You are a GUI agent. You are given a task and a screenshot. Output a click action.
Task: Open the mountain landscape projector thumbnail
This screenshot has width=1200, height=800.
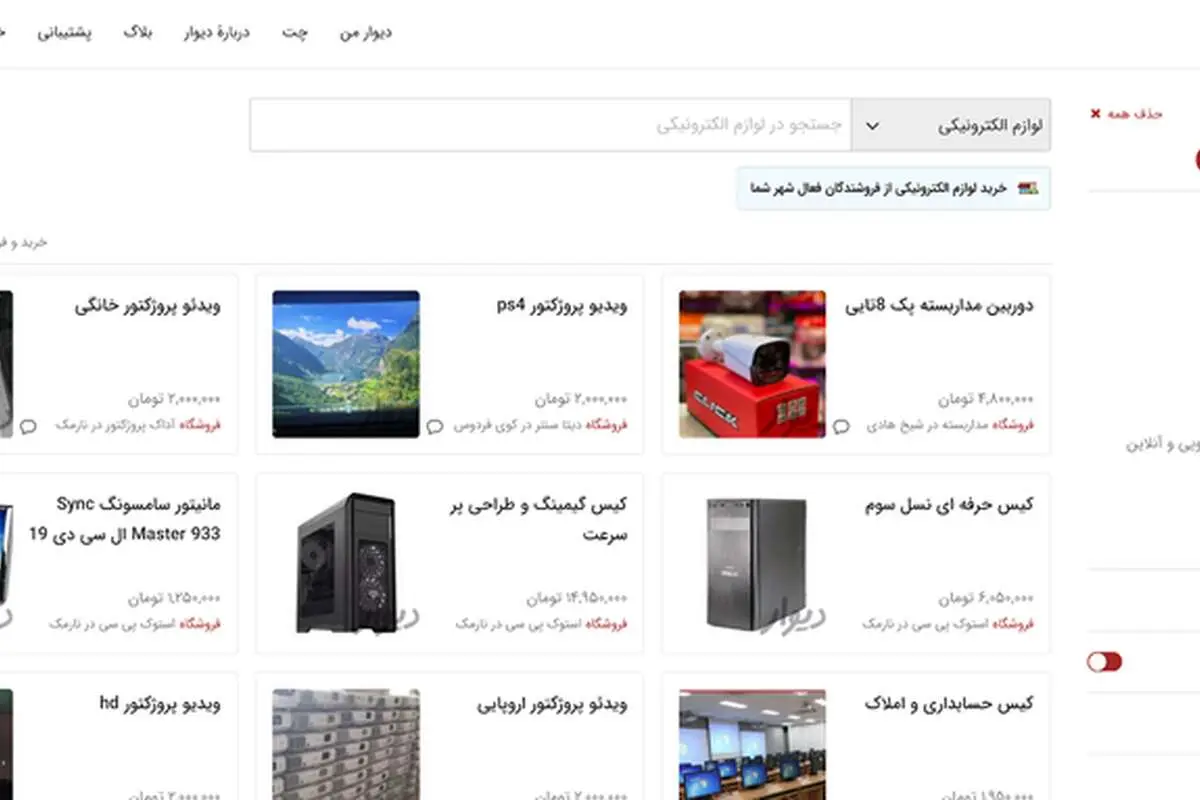(x=346, y=364)
